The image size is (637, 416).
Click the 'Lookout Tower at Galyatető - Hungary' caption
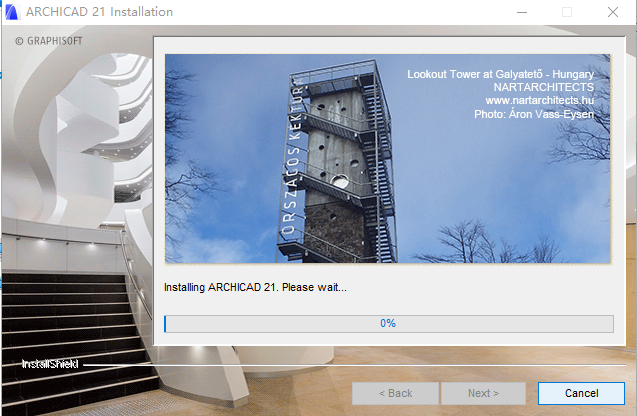[500, 74]
